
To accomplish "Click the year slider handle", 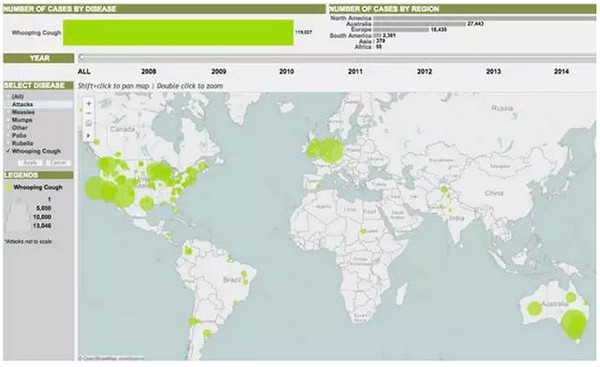I will 81,58.
